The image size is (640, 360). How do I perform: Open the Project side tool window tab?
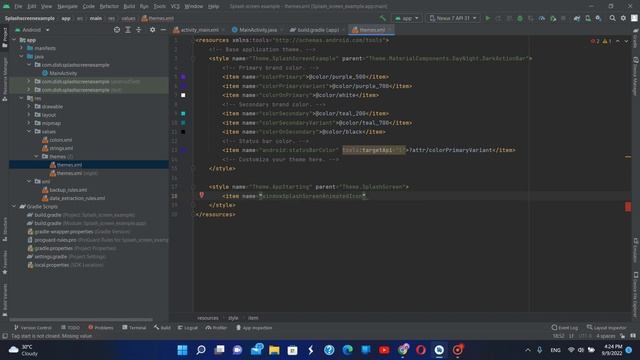(x=4, y=38)
